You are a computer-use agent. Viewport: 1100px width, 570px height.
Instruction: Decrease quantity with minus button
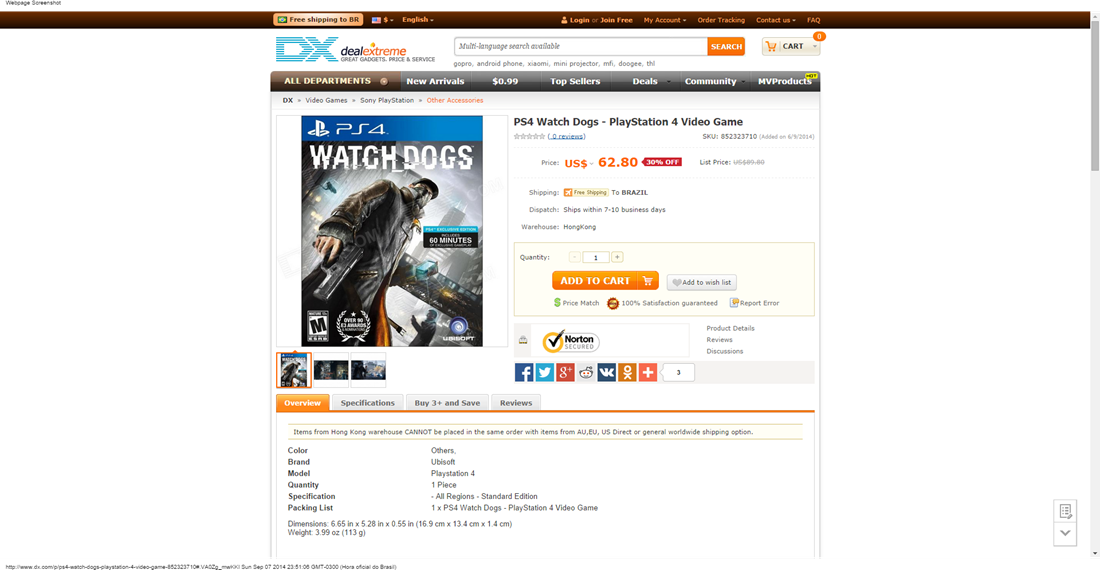tap(575, 257)
